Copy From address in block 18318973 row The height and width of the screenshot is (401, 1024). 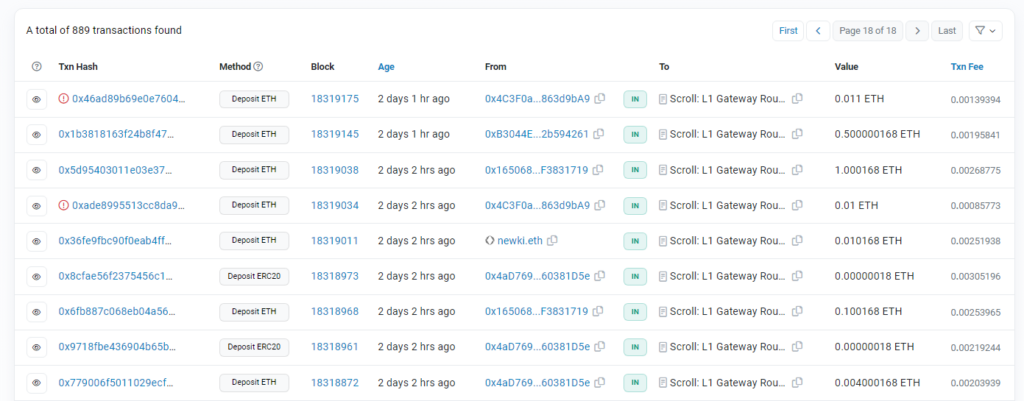[x=600, y=276]
